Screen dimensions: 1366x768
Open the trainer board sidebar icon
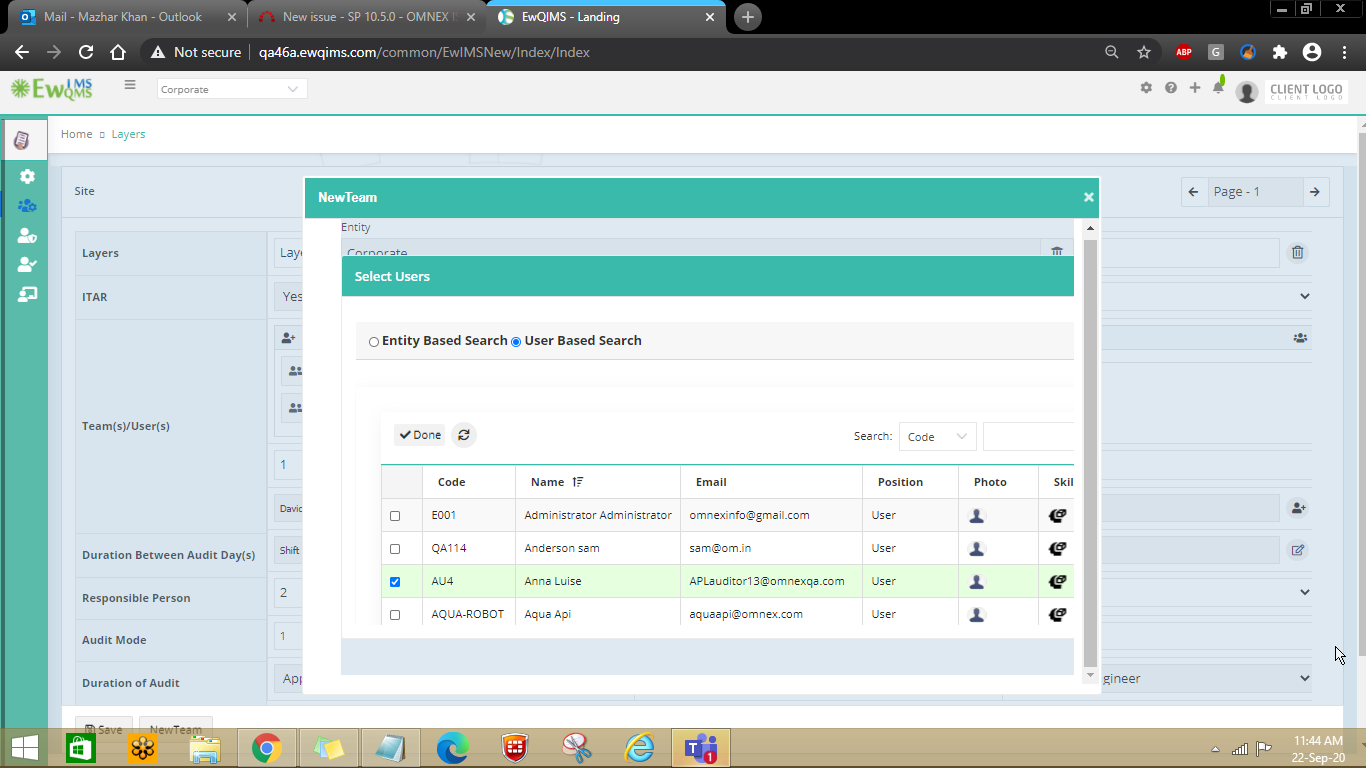pos(27,294)
